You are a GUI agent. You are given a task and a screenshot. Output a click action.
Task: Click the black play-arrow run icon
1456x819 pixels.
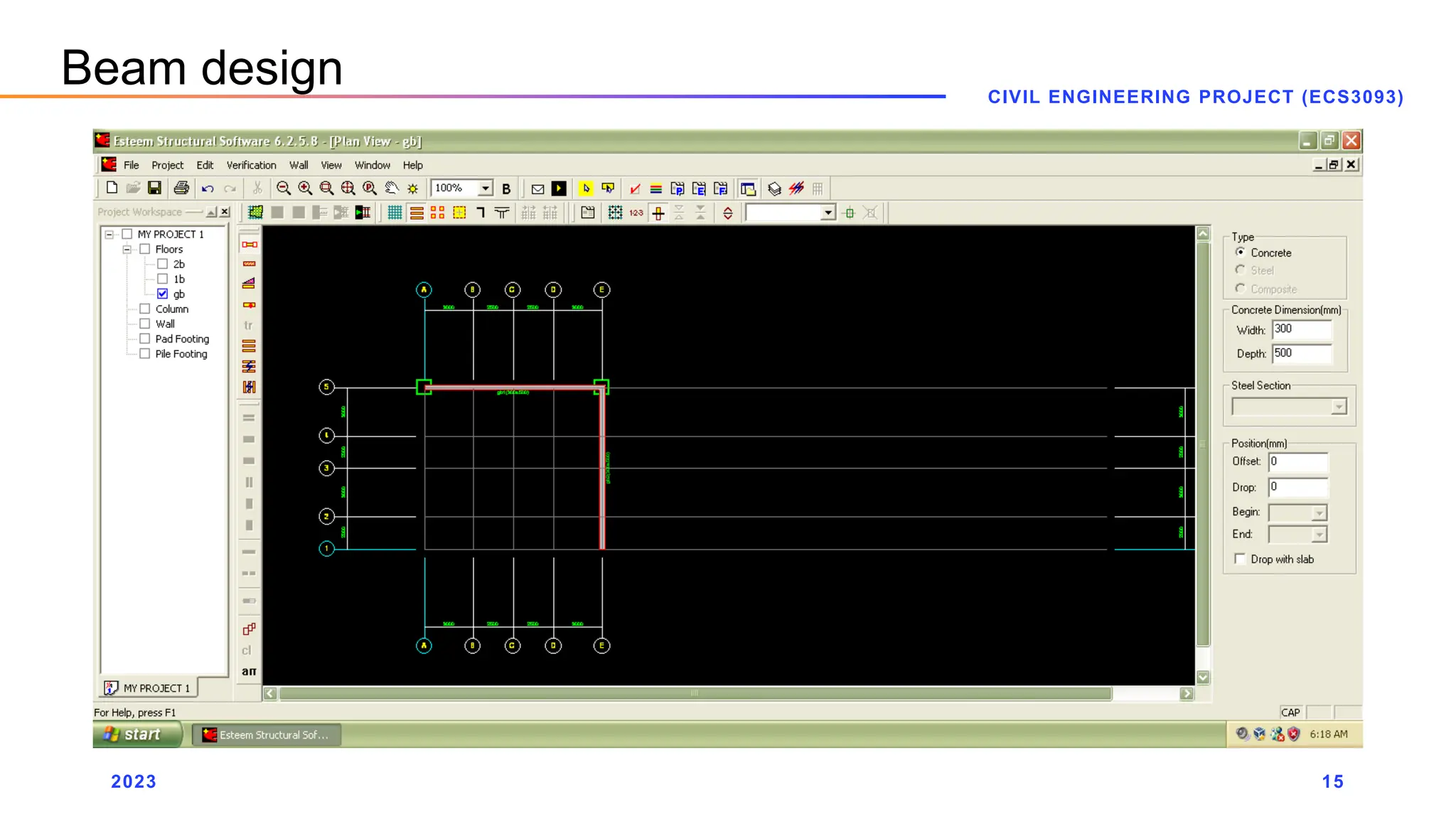click(x=560, y=188)
